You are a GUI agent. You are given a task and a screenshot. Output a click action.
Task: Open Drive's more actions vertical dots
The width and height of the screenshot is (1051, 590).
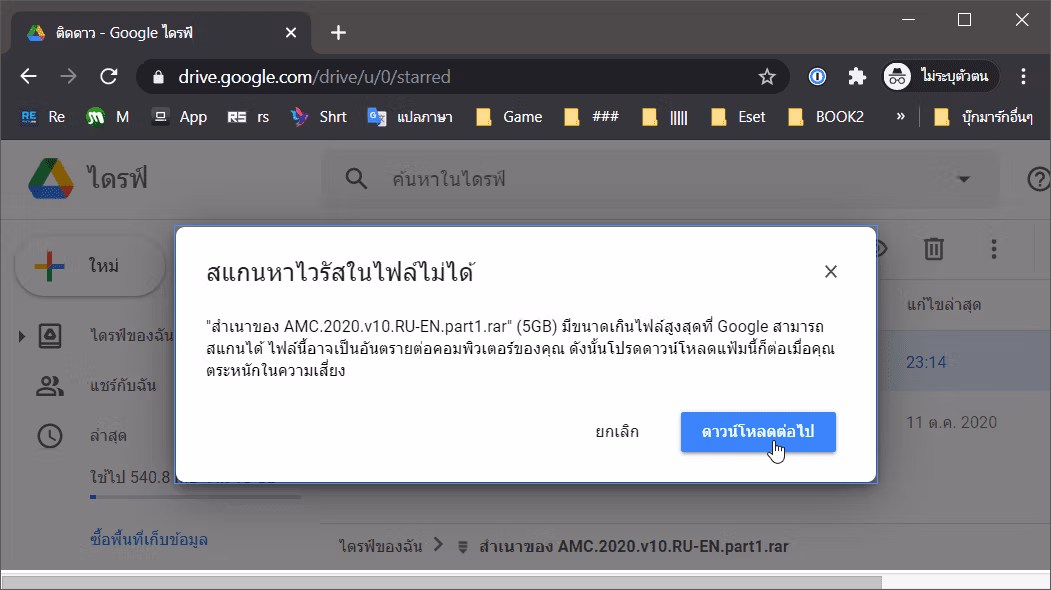(993, 249)
